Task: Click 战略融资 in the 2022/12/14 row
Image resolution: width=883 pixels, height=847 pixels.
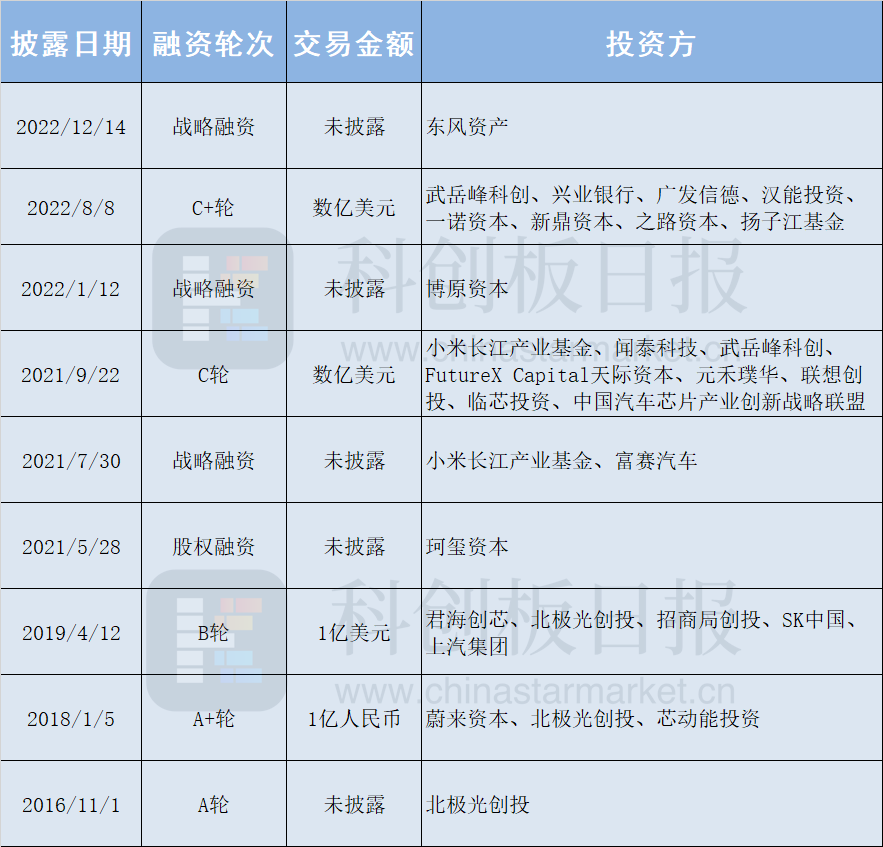Action: (213, 127)
